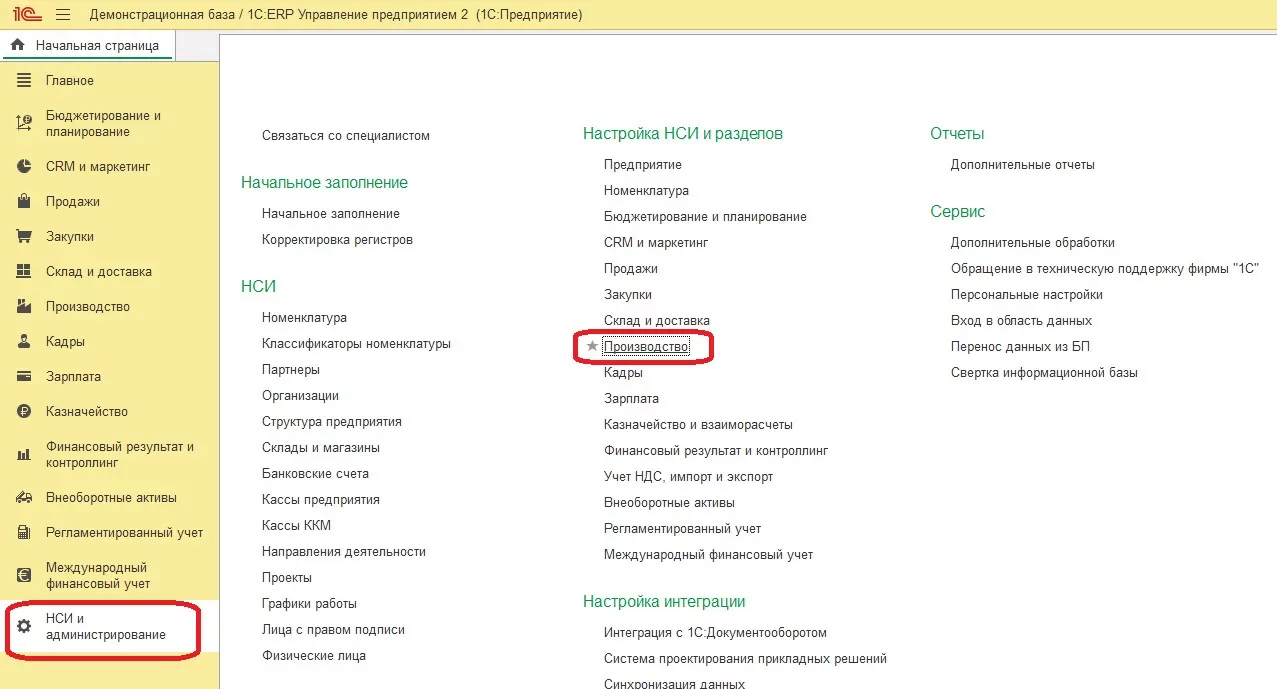Viewport: 1277px width, 689px height.
Task: Open Персональные настройки
Action: (1027, 294)
